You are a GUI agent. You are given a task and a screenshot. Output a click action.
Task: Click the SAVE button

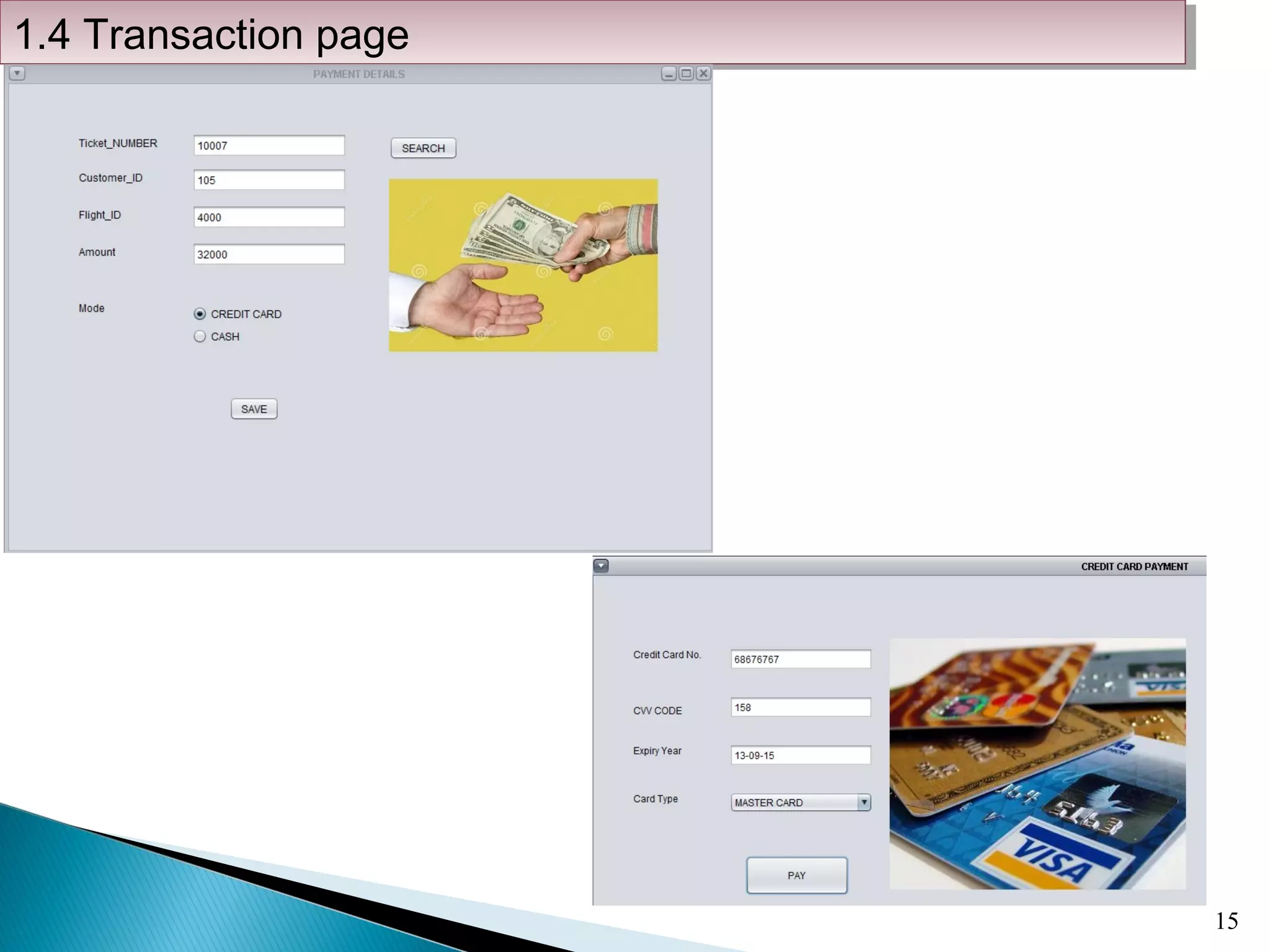(x=254, y=409)
